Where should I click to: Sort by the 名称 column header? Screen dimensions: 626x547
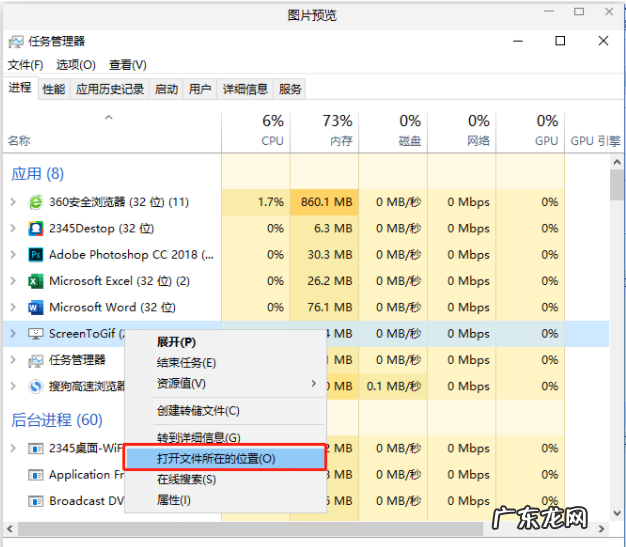point(112,132)
